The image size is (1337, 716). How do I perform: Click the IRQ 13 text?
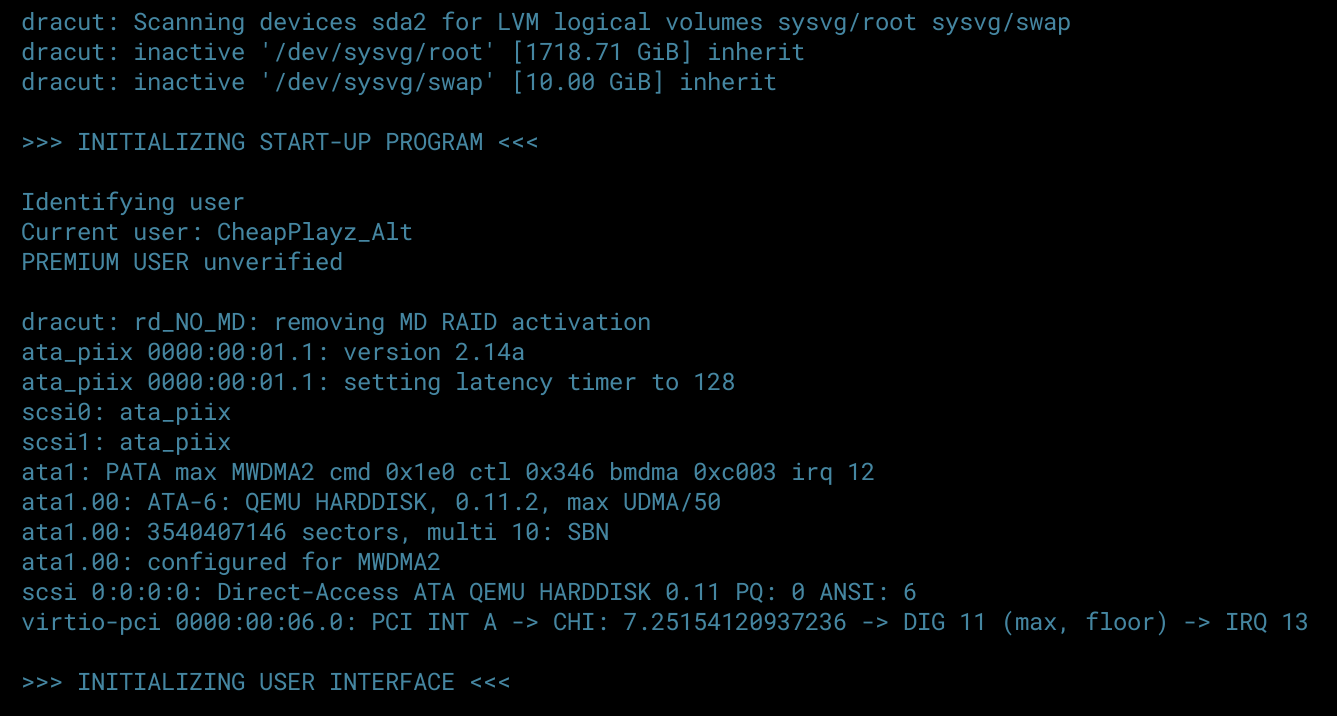click(x=1267, y=622)
